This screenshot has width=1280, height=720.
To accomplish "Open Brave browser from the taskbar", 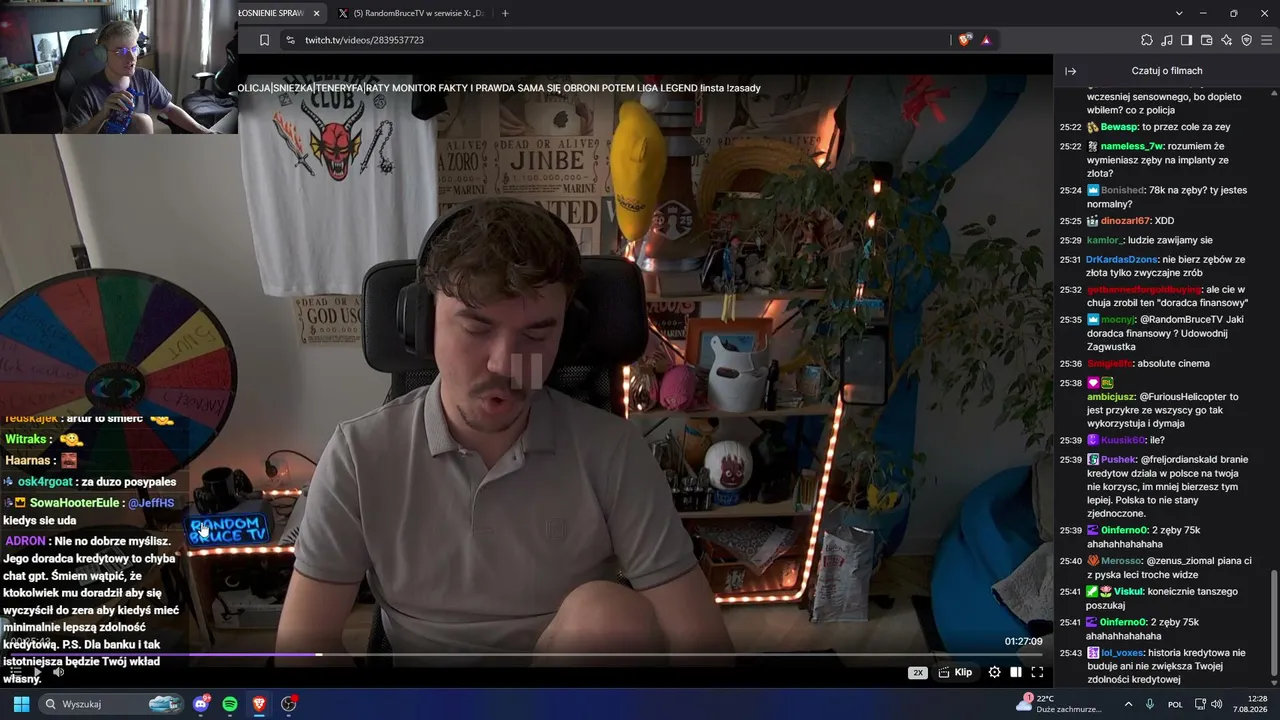I will pyautogui.click(x=259, y=704).
